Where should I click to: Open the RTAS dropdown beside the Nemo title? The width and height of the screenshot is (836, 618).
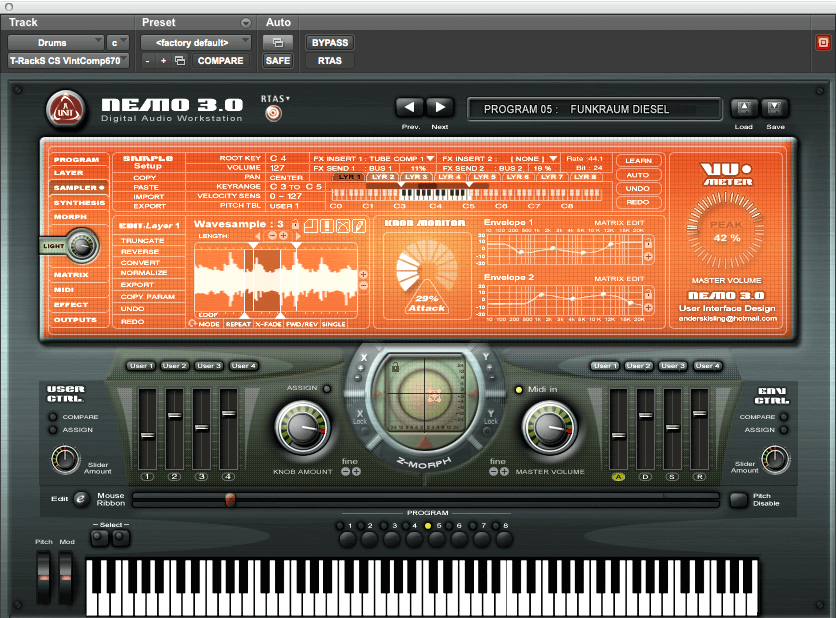click(276, 99)
